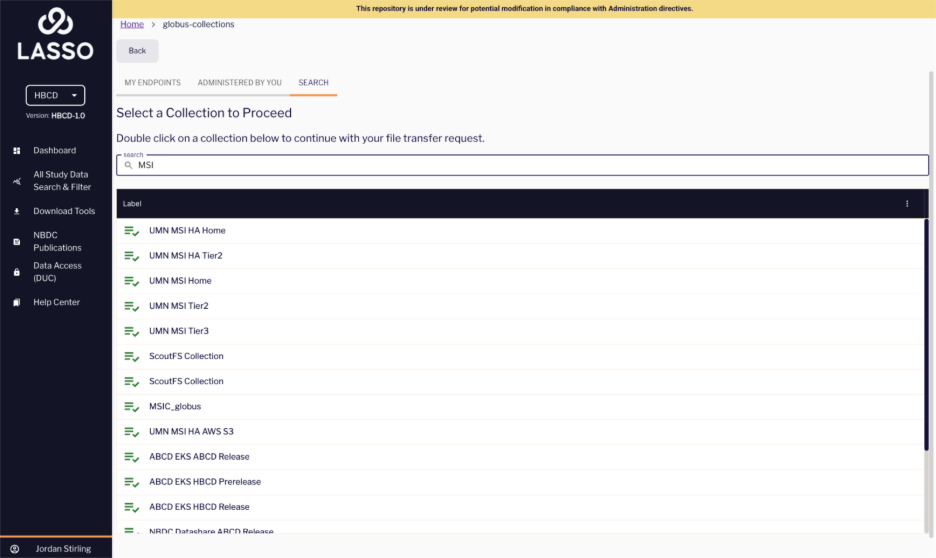
Task: Click the ABCD EKS ABCD Release icon
Action: (x=132, y=457)
